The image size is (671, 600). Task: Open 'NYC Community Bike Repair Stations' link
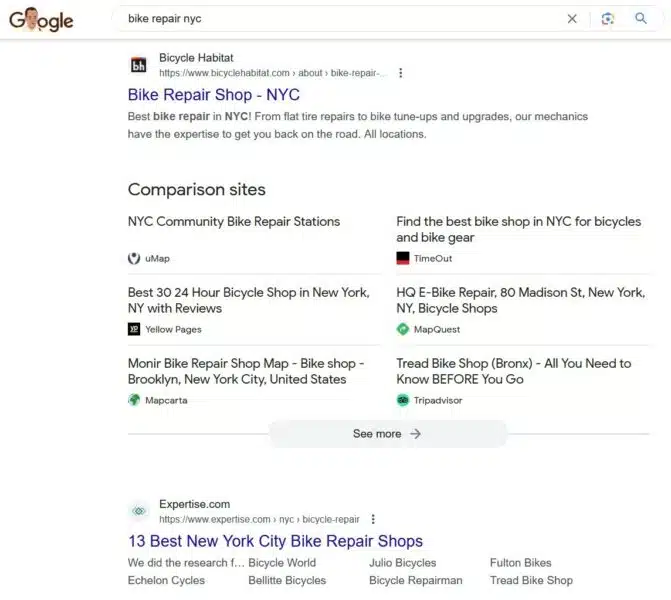click(x=234, y=221)
